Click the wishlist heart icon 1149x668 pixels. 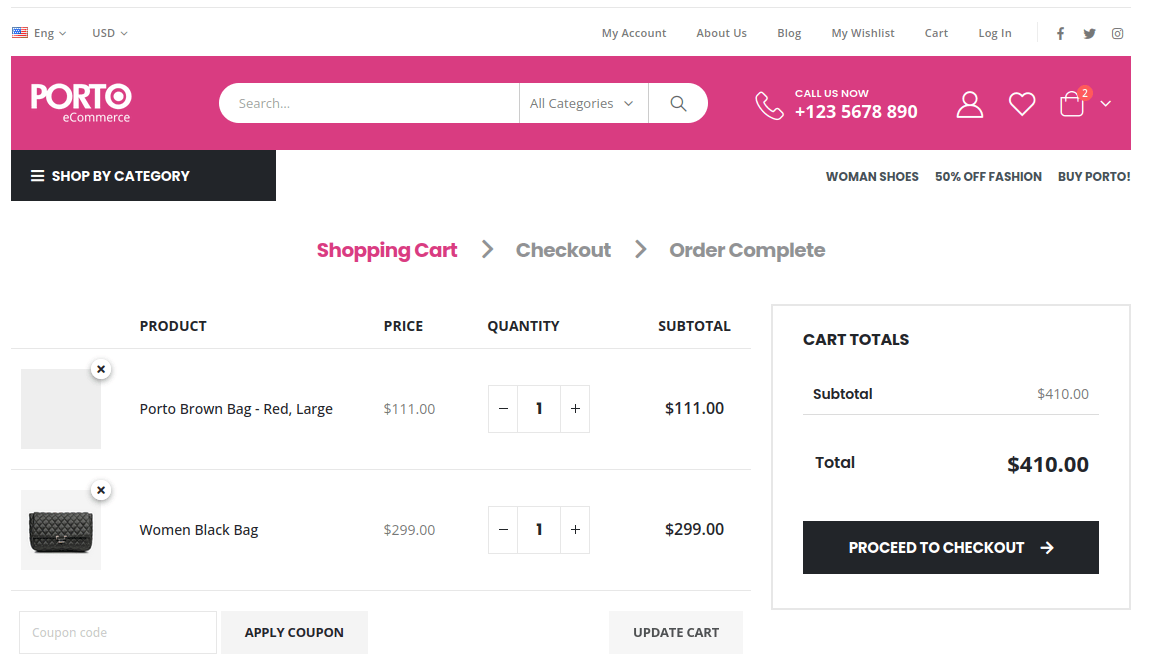[x=1021, y=103]
